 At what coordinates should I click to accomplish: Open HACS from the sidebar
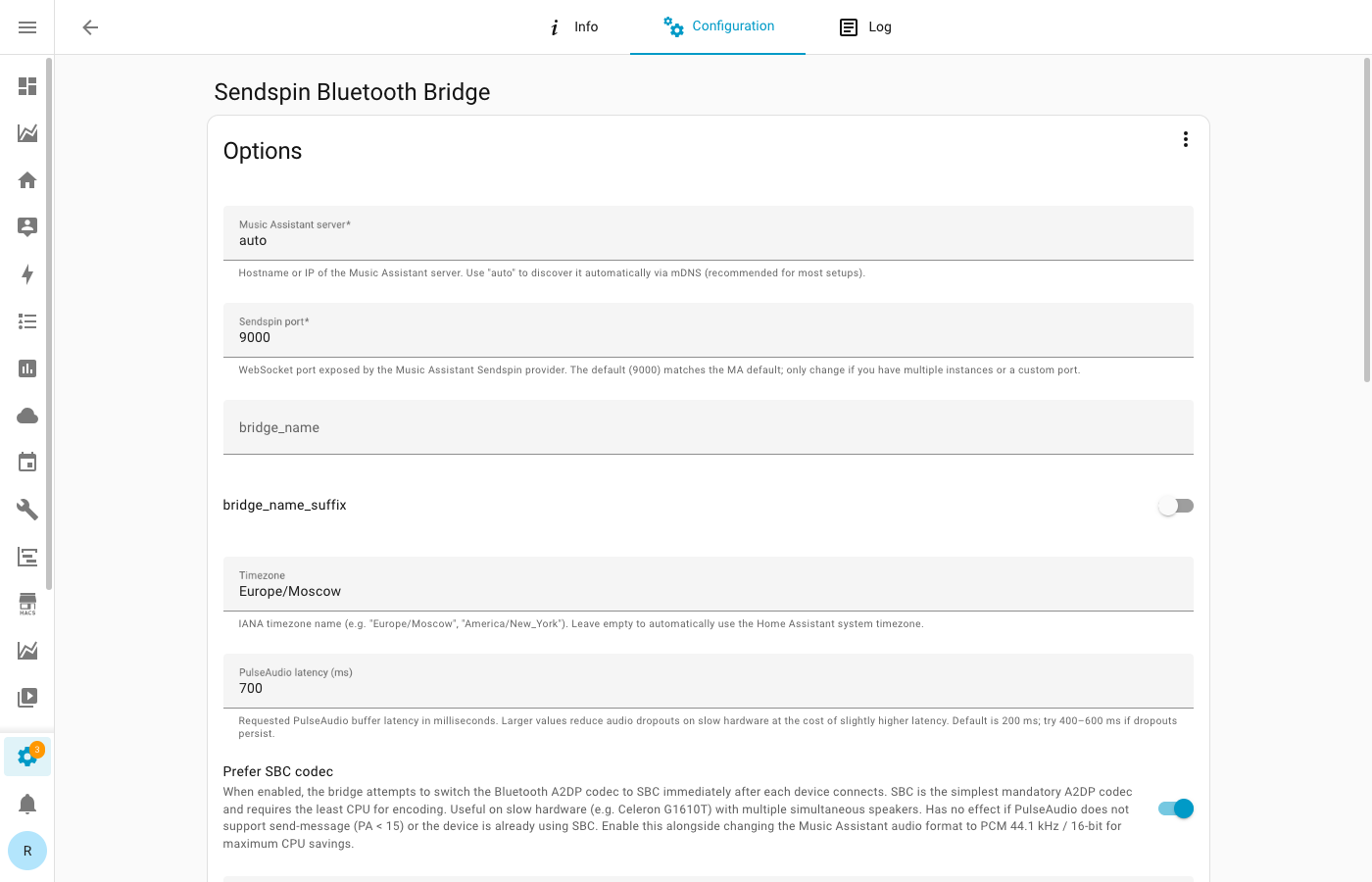tap(26, 603)
